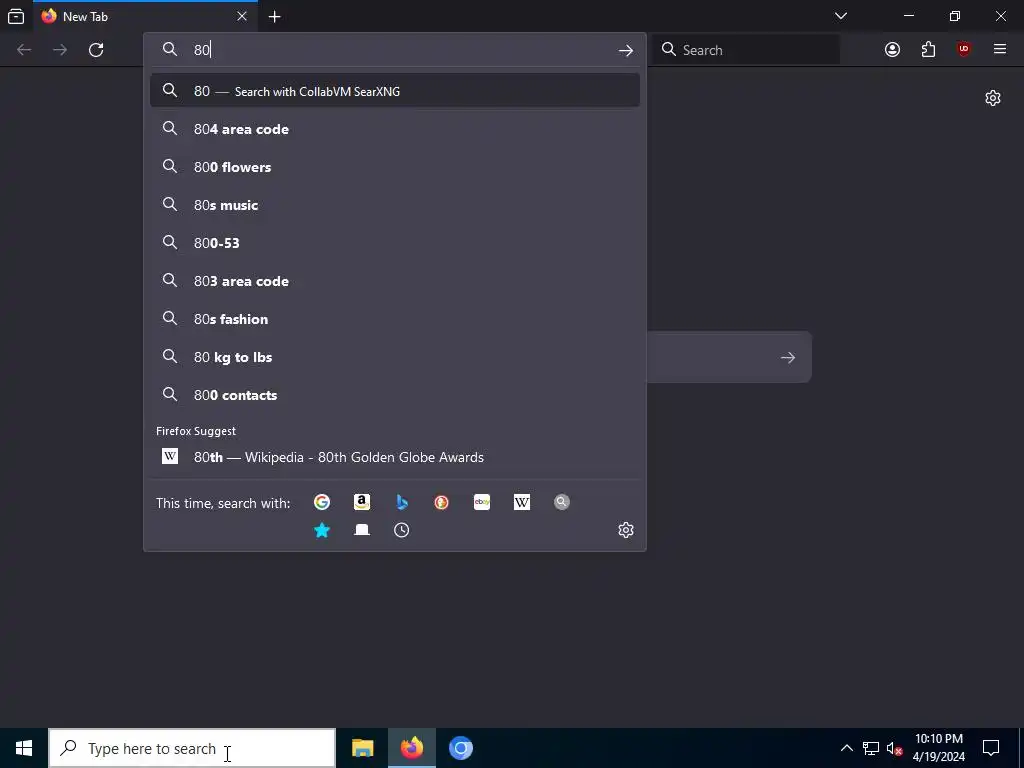The image size is (1024, 768).
Task: Choose suggestion '80s music'
Action: tap(394, 204)
